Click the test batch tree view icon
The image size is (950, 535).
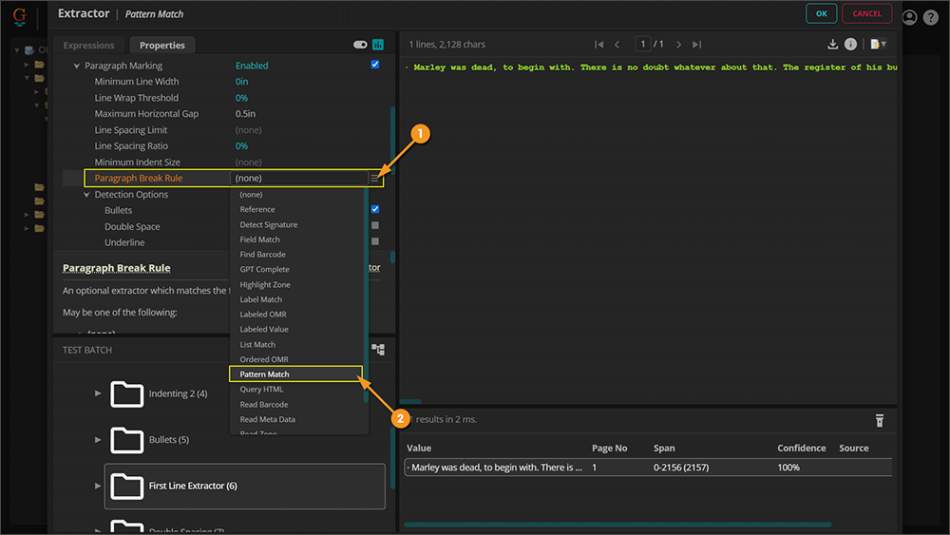(378, 350)
